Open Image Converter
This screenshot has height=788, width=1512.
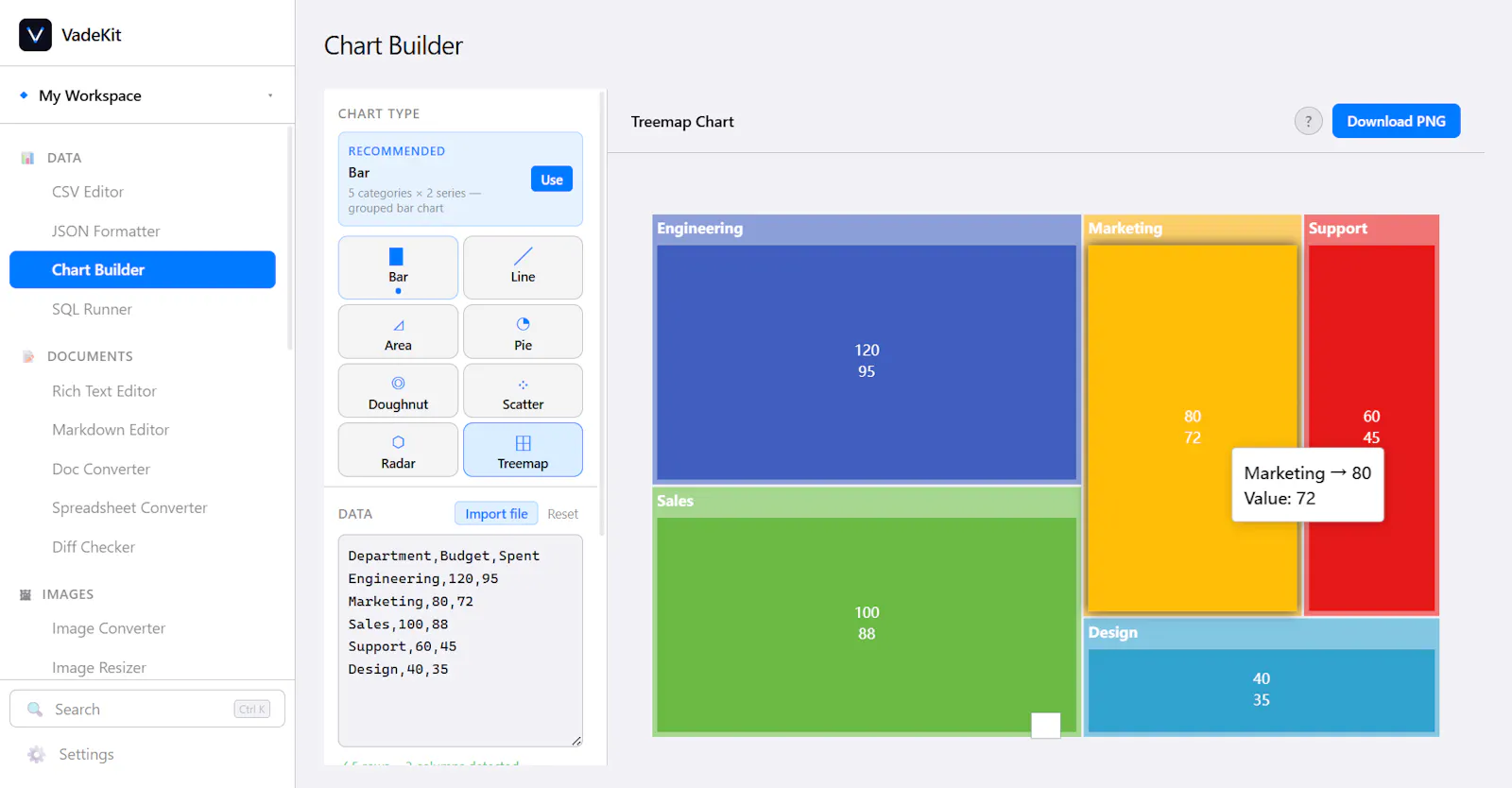pyautogui.click(x=109, y=628)
